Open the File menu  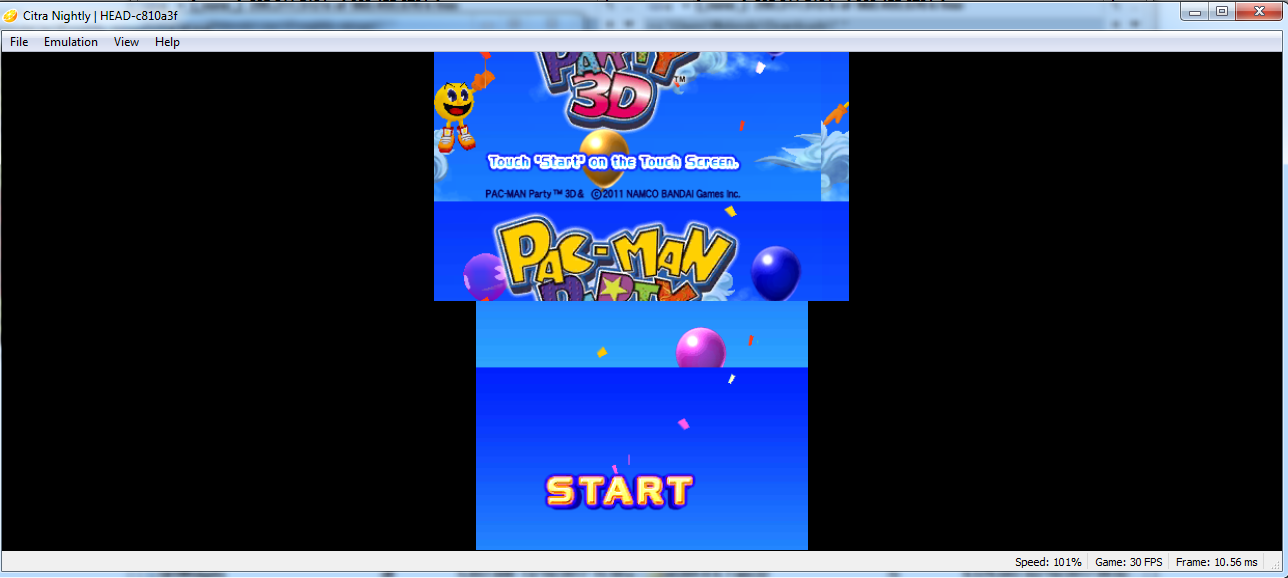click(19, 42)
